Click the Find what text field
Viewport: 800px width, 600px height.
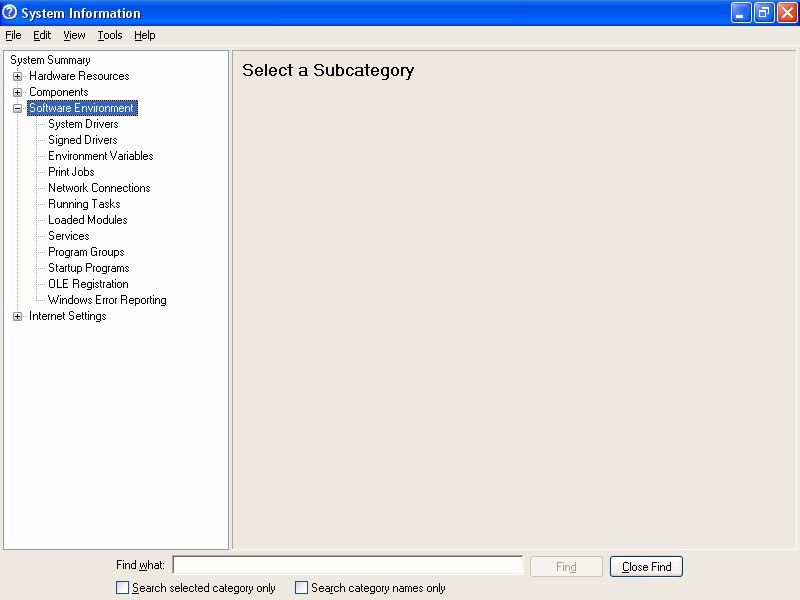(x=348, y=565)
